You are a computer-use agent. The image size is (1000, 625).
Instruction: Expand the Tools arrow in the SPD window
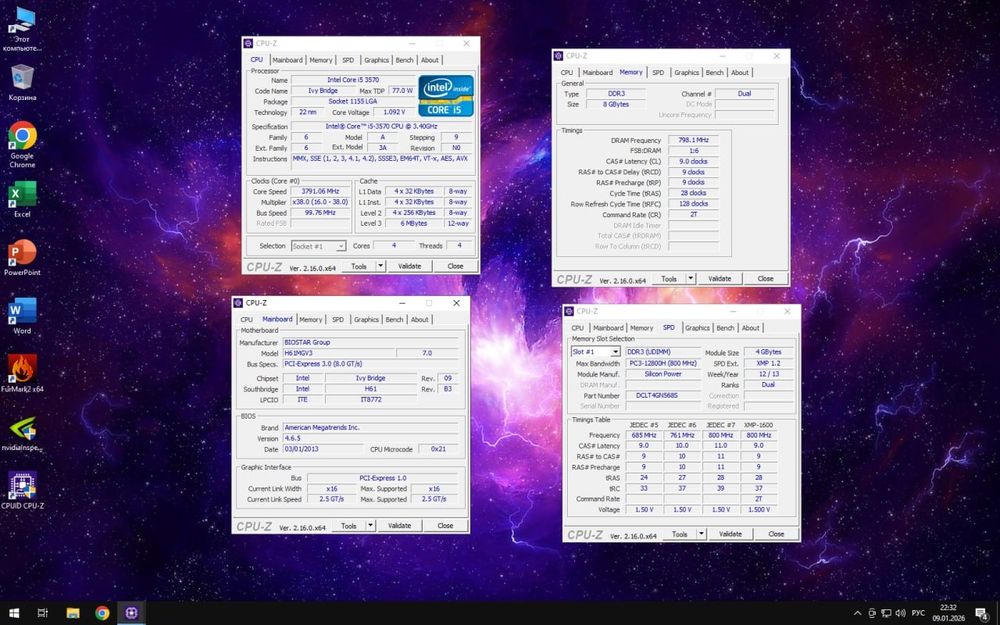click(702, 534)
